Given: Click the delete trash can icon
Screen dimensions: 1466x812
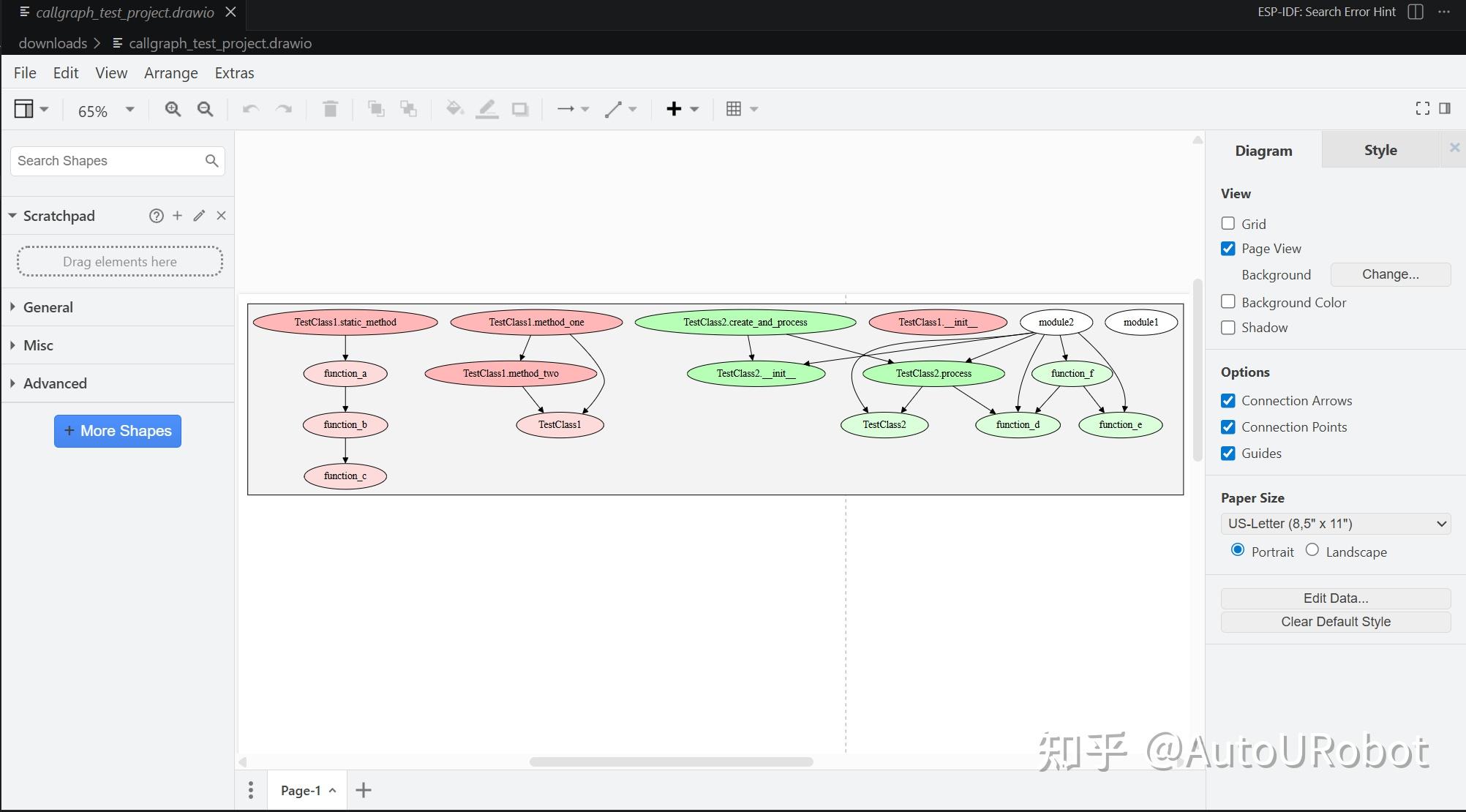Looking at the screenshot, I should coord(330,109).
